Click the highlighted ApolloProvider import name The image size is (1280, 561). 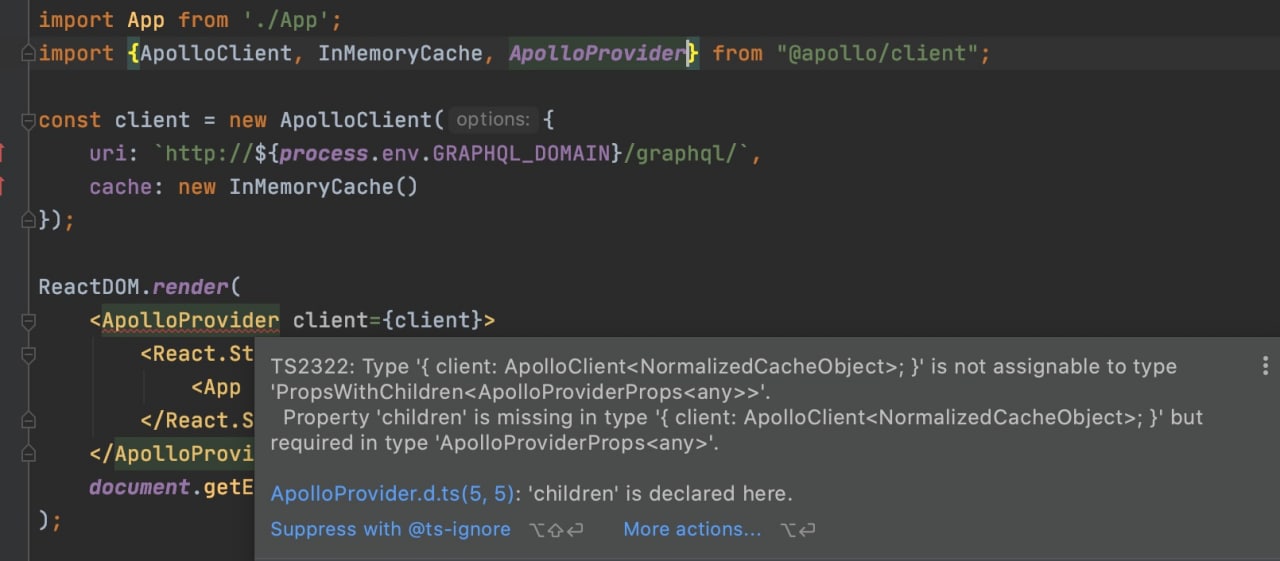[597, 53]
